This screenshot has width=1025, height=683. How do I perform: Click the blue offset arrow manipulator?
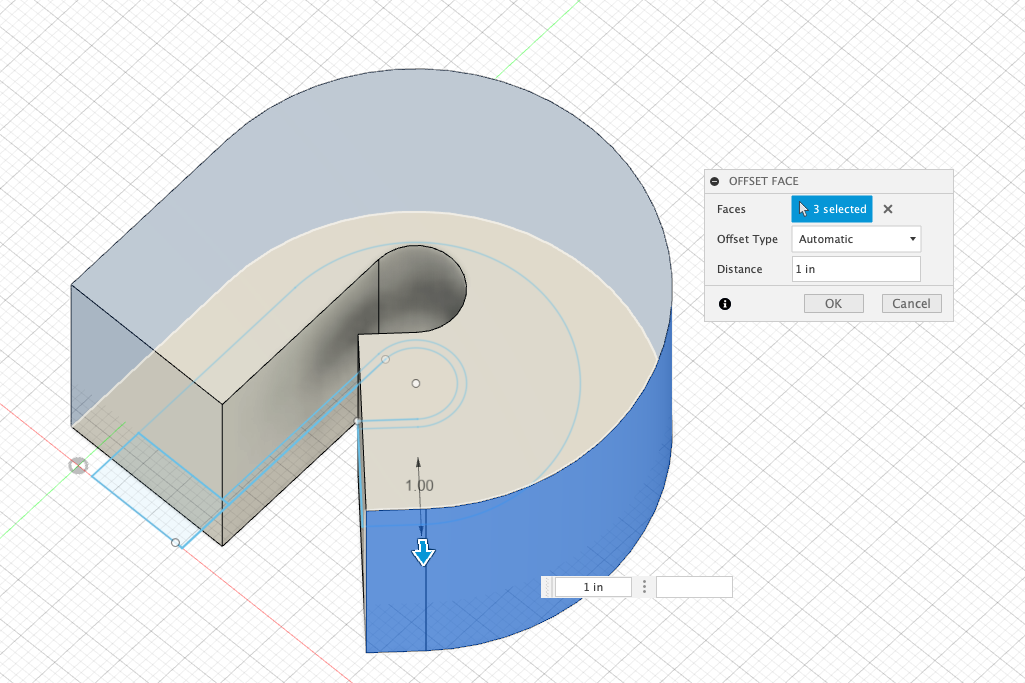423,552
